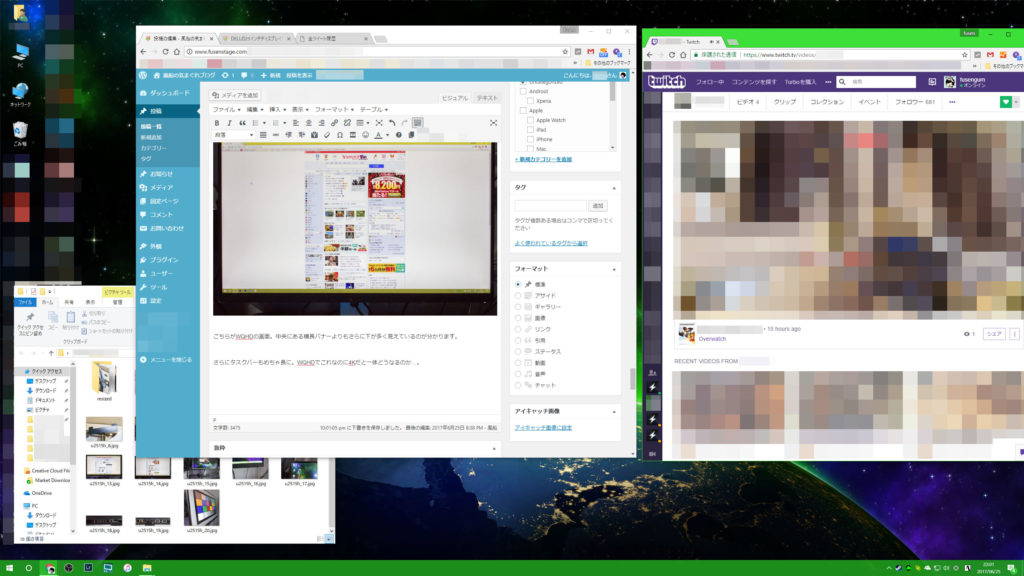
Task: Open the 挿入 editor menu
Action: pos(277,109)
